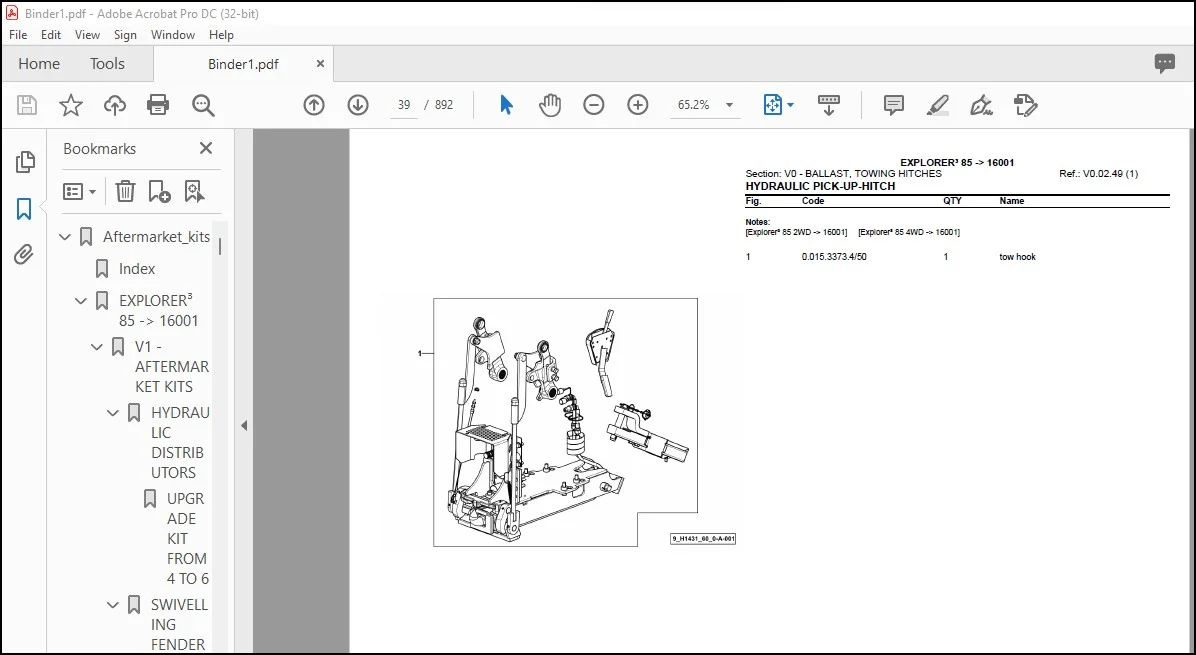Open the Edit menu
This screenshot has width=1196, height=655.
tap(51, 35)
